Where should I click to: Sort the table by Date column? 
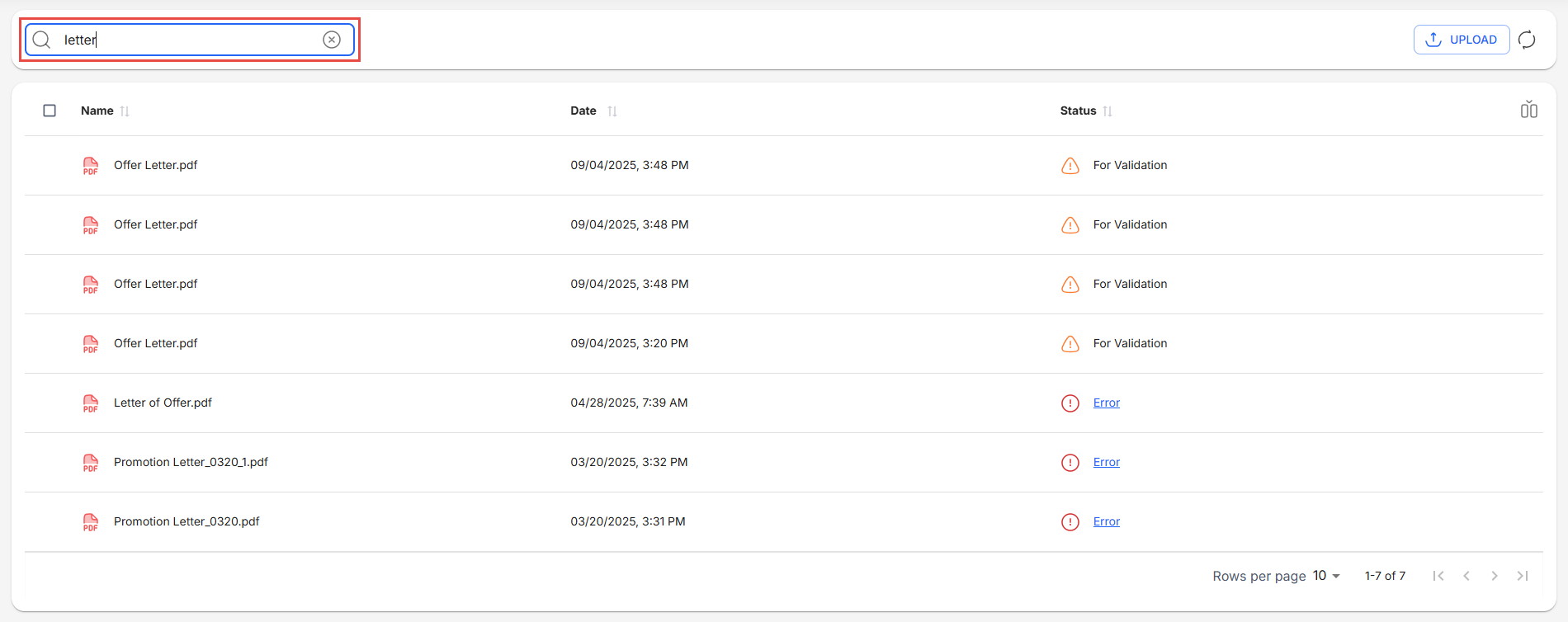(612, 111)
